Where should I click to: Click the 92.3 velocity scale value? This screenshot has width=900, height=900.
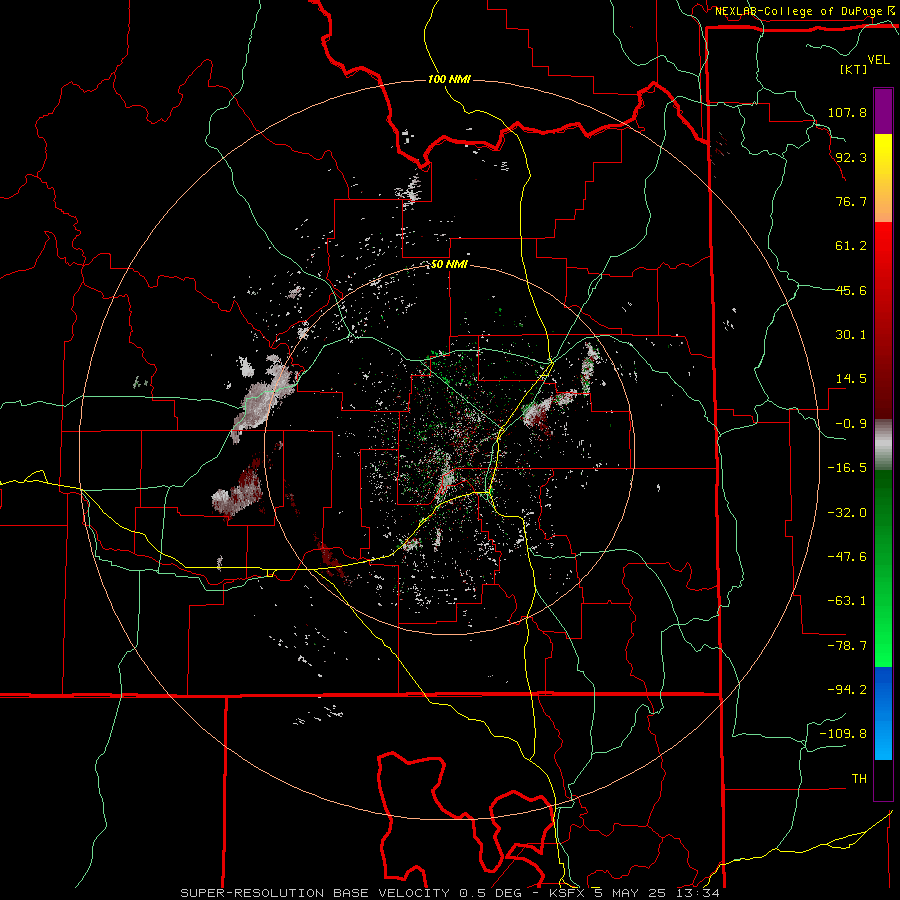click(851, 157)
